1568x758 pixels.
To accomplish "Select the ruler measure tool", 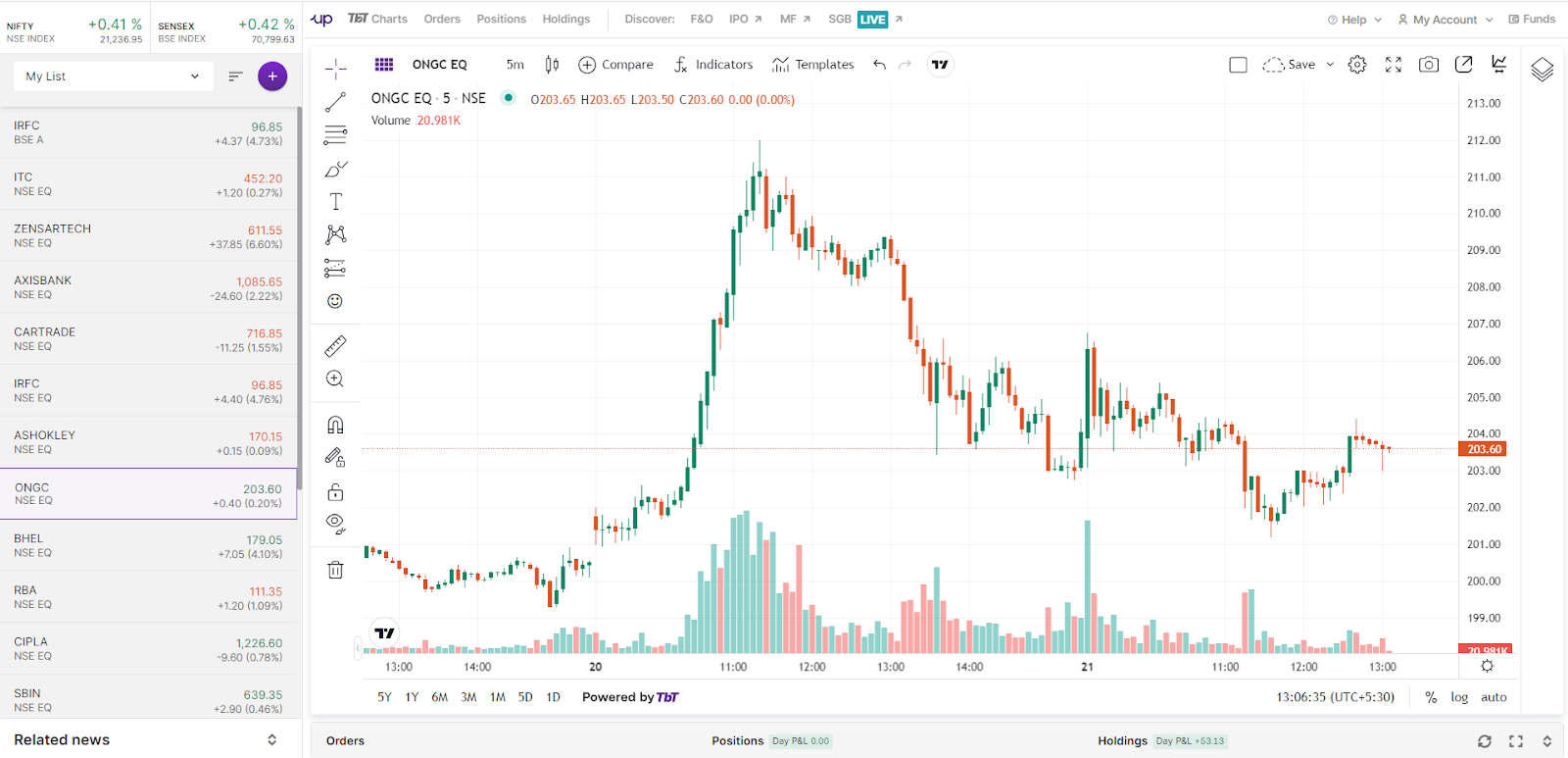I will pyautogui.click(x=335, y=346).
